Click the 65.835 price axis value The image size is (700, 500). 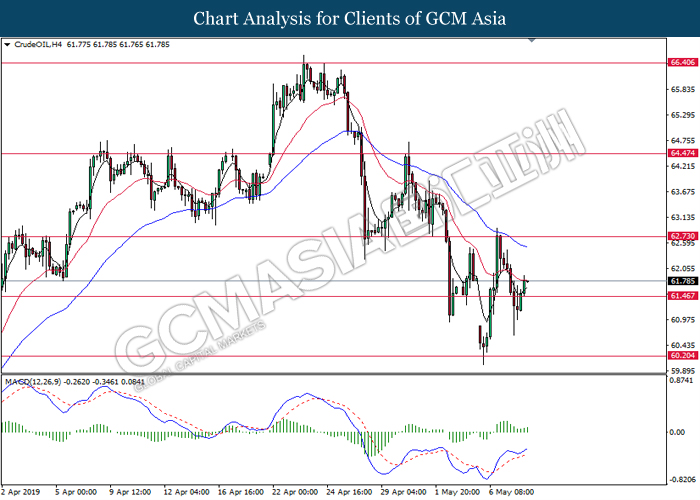click(x=683, y=89)
